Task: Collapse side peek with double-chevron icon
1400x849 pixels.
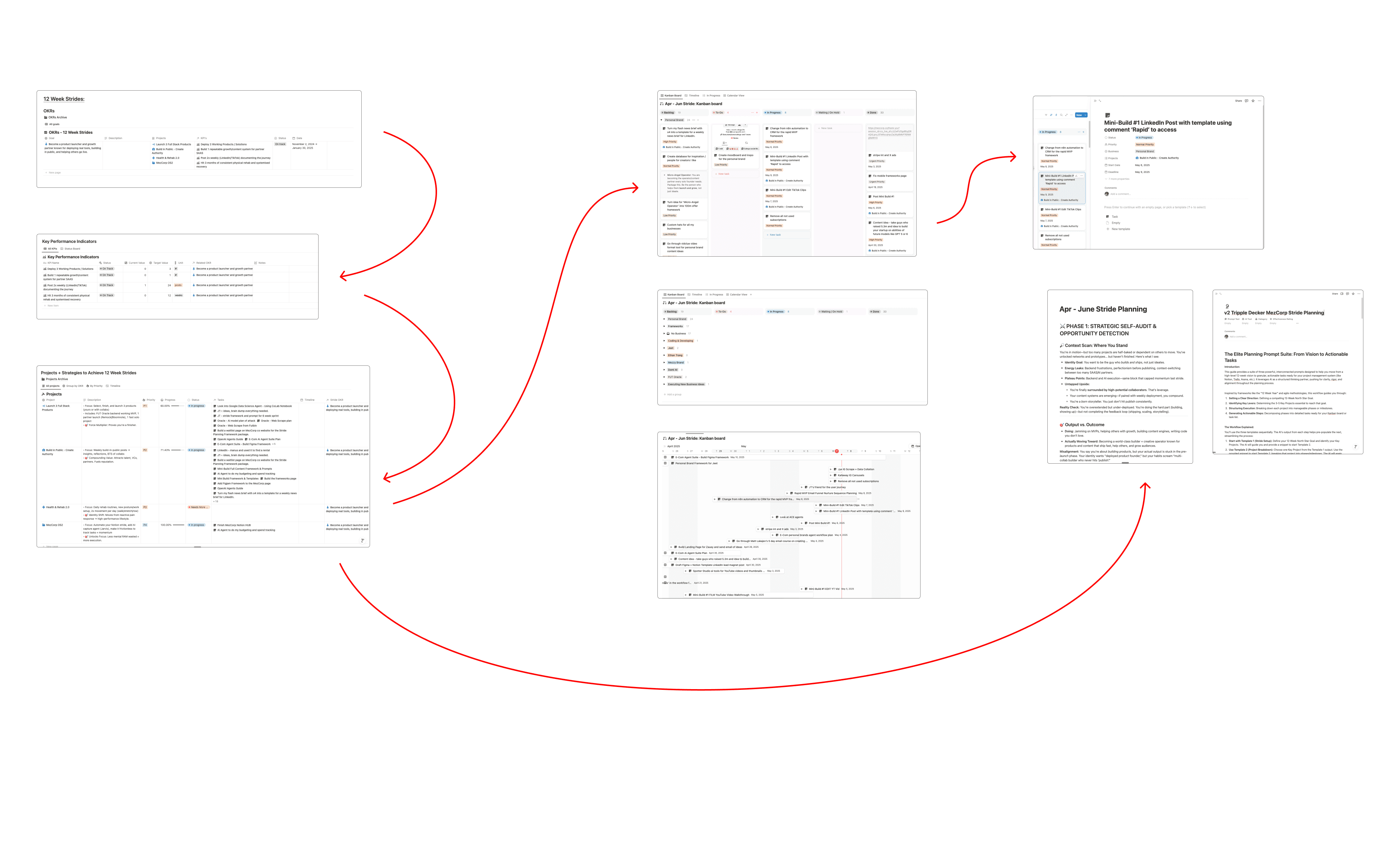Action: click(1096, 101)
